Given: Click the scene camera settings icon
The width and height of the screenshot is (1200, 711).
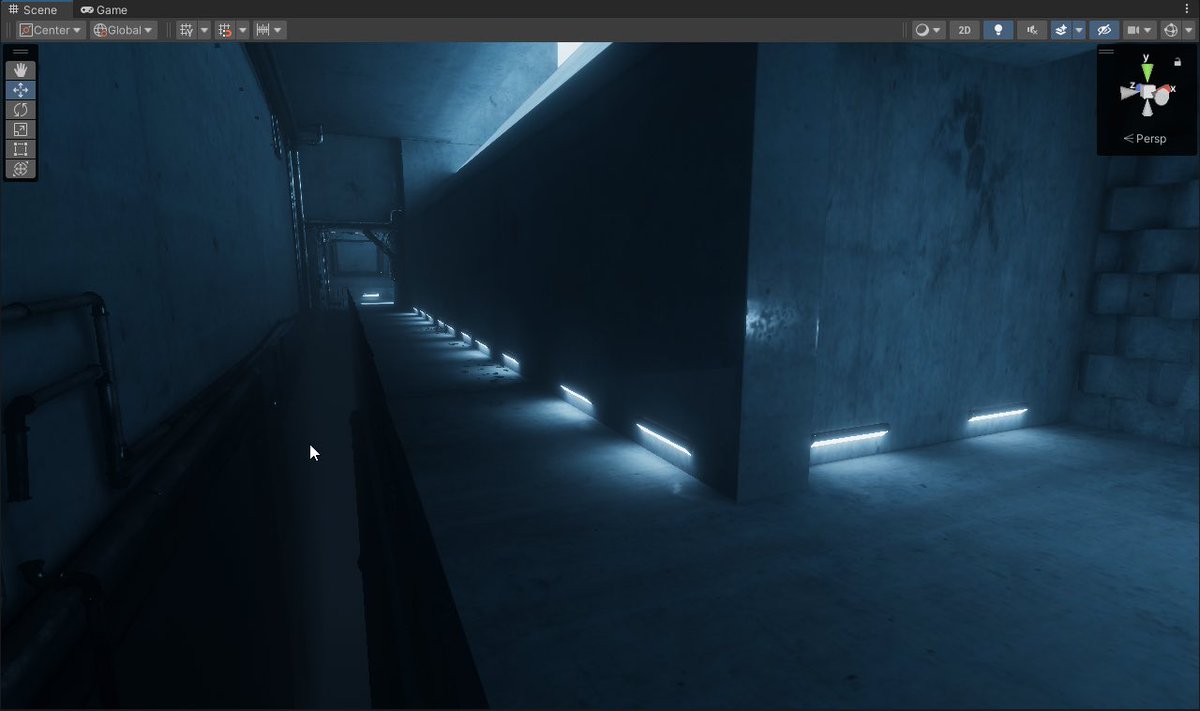Looking at the screenshot, I should click(x=1133, y=30).
